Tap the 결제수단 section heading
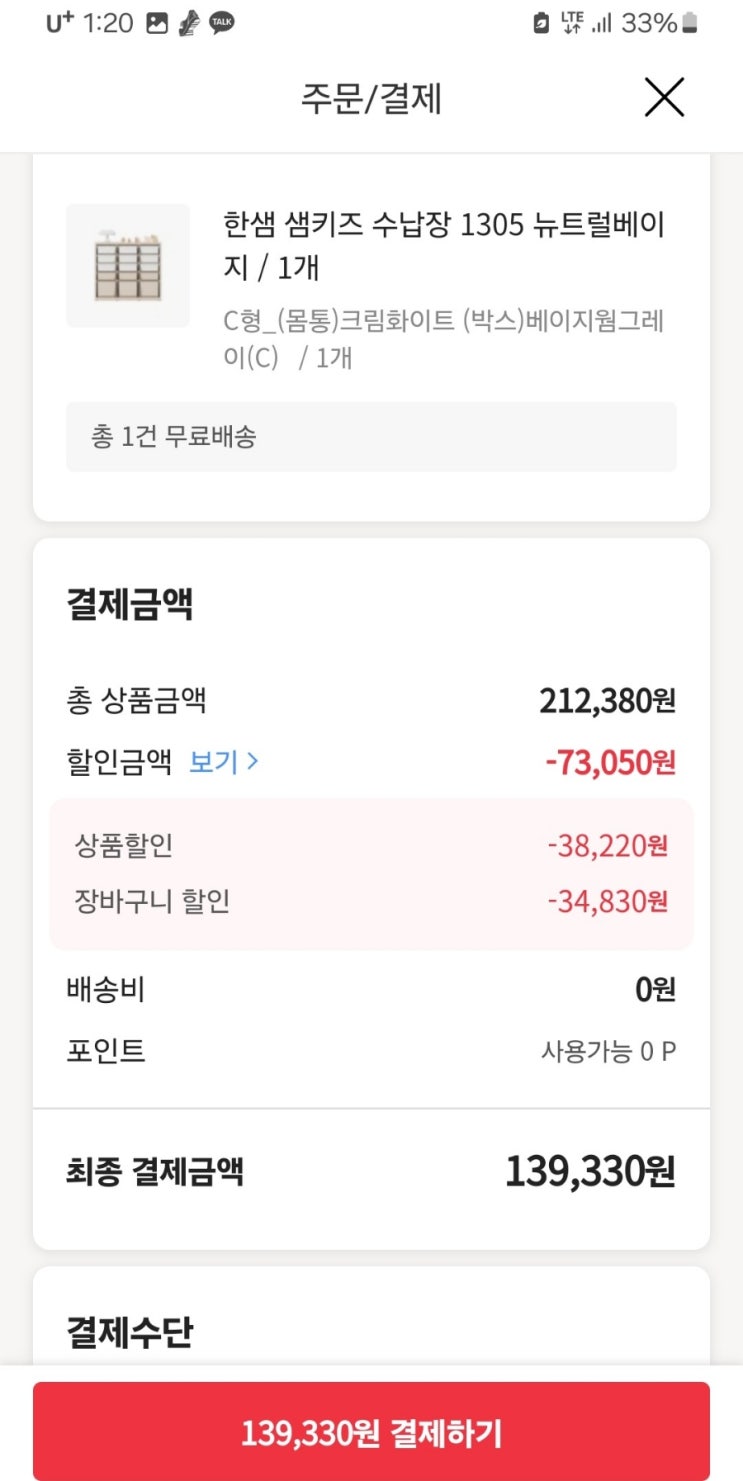This screenshot has width=743, height=1481. [x=130, y=1332]
